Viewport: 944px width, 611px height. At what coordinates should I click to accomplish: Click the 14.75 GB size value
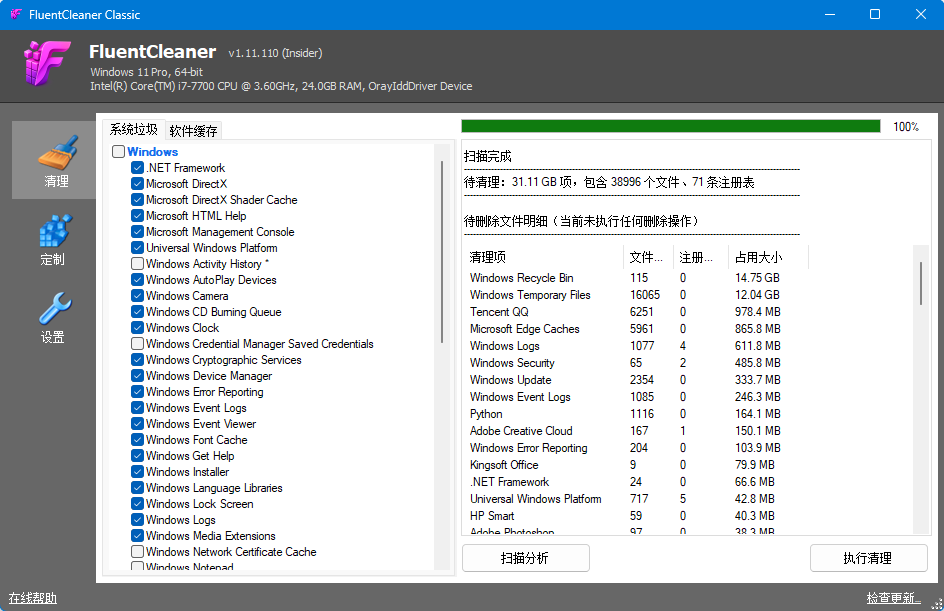[x=757, y=278]
